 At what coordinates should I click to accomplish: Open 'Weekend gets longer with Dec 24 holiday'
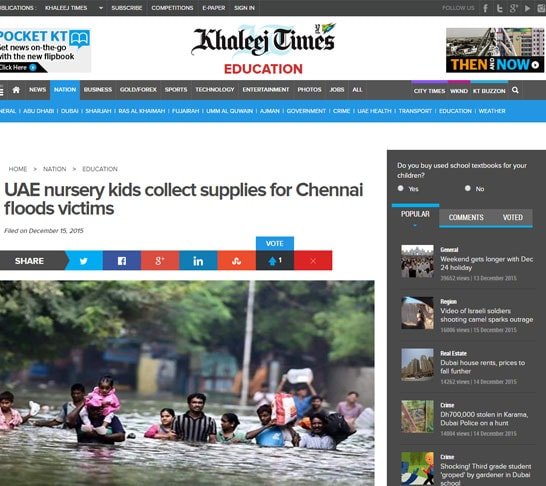[486, 263]
